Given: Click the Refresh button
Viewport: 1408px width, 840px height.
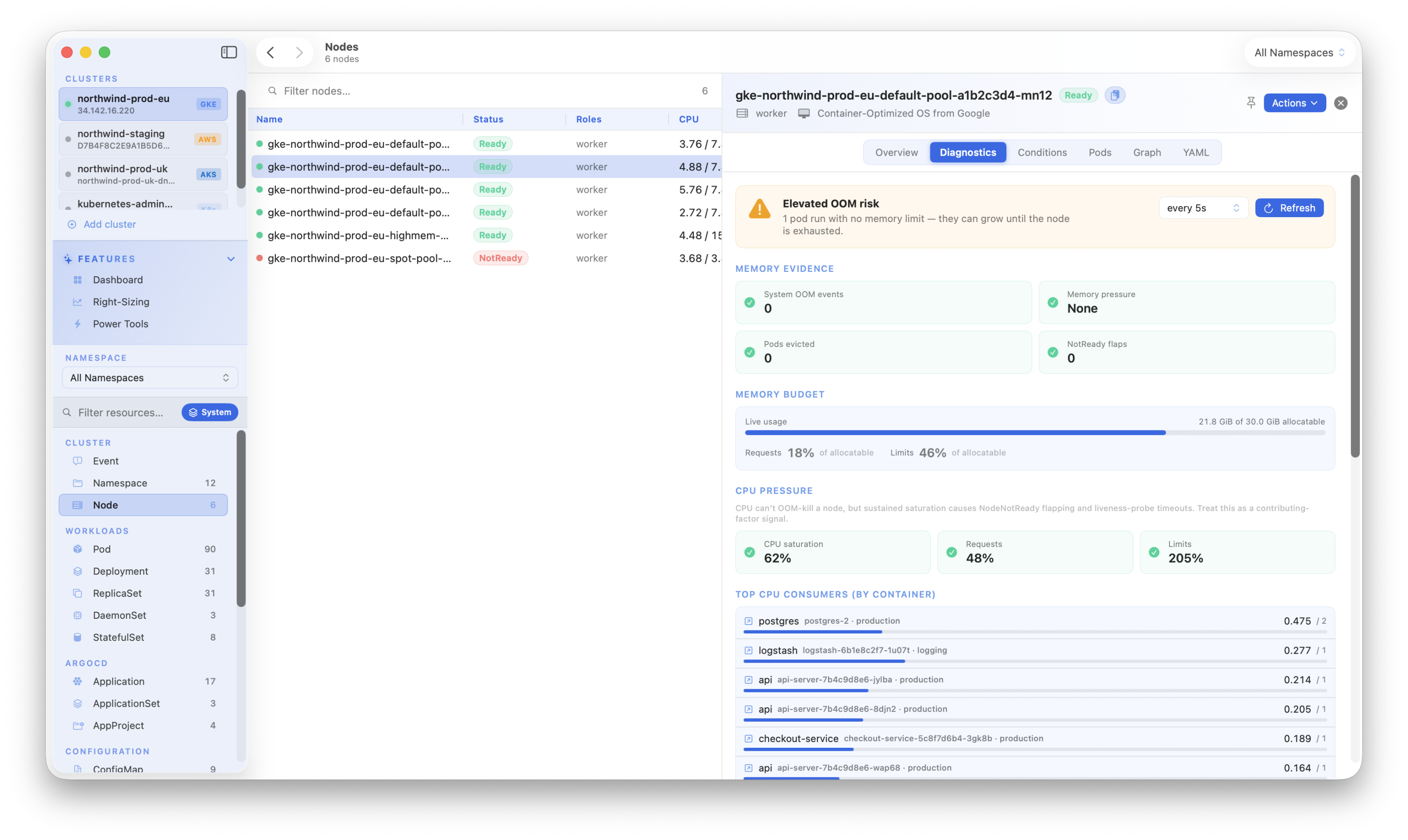Looking at the screenshot, I should click(x=1289, y=208).
